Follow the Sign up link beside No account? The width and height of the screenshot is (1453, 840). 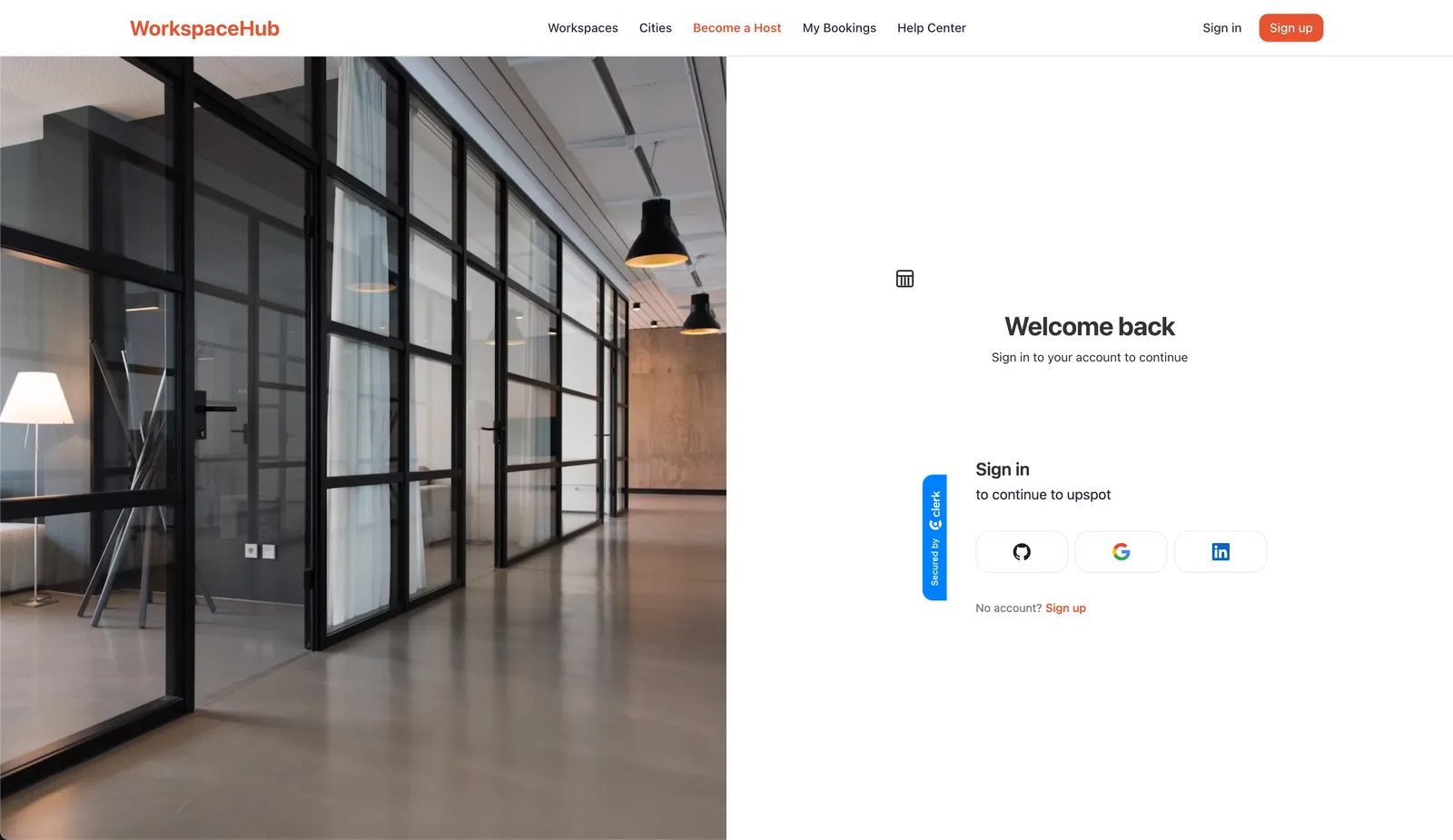1065,608
